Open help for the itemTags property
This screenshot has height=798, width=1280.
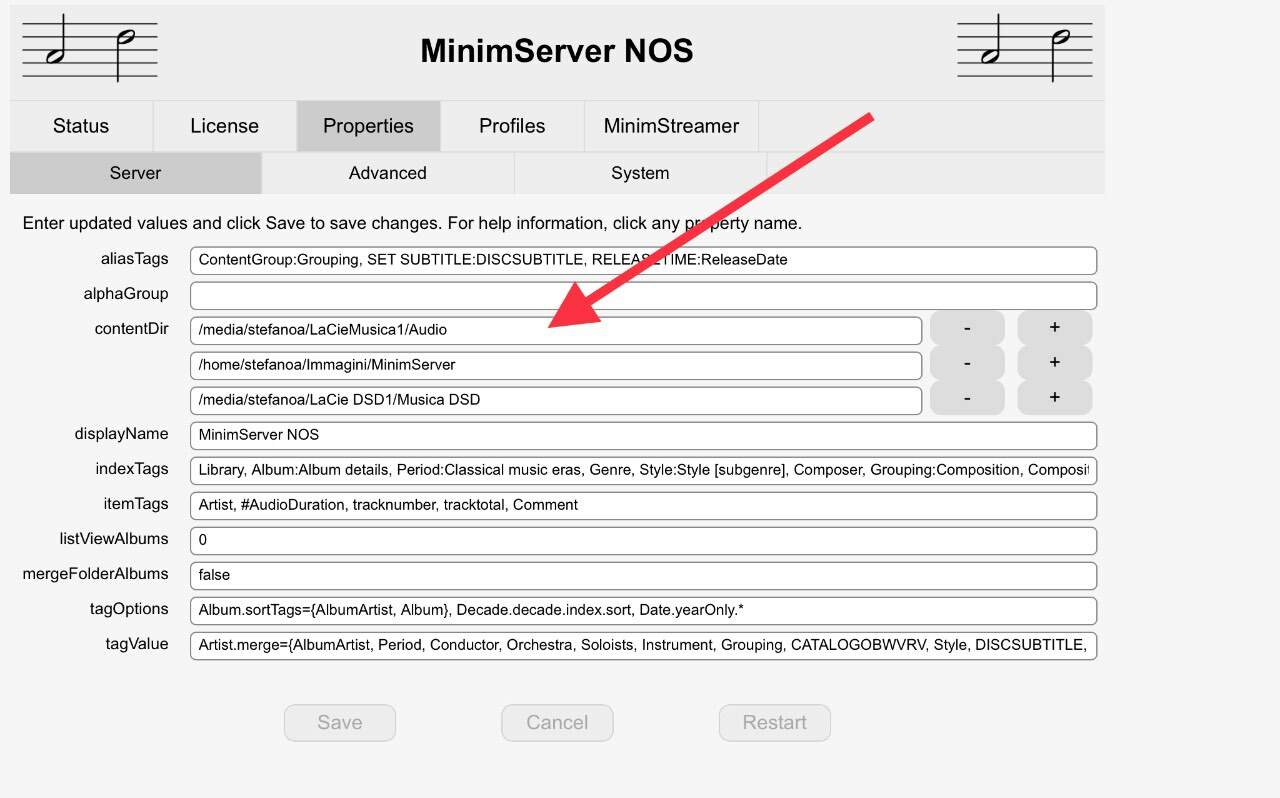point(136,504)
